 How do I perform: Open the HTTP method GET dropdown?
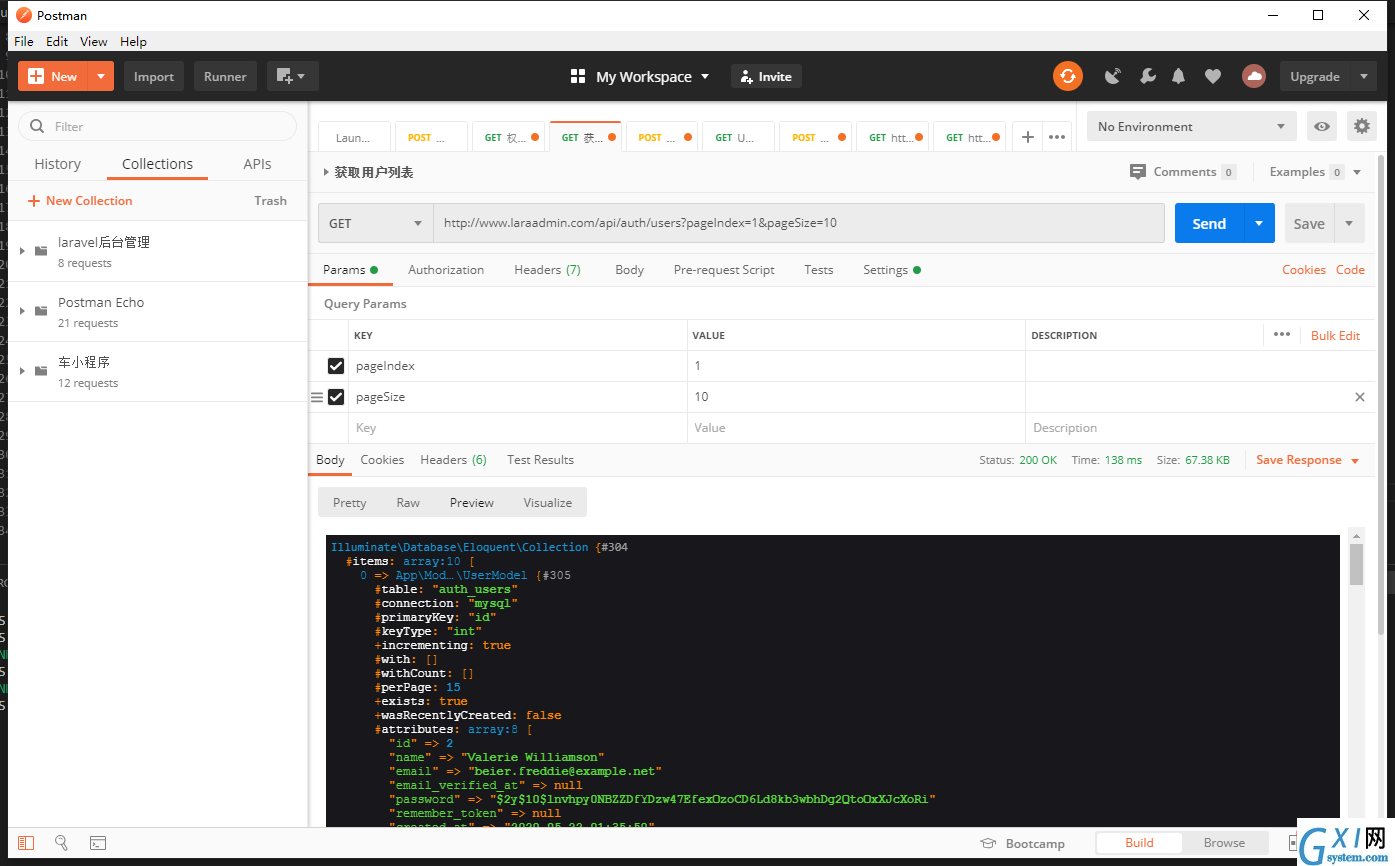[x=375, y=223]
